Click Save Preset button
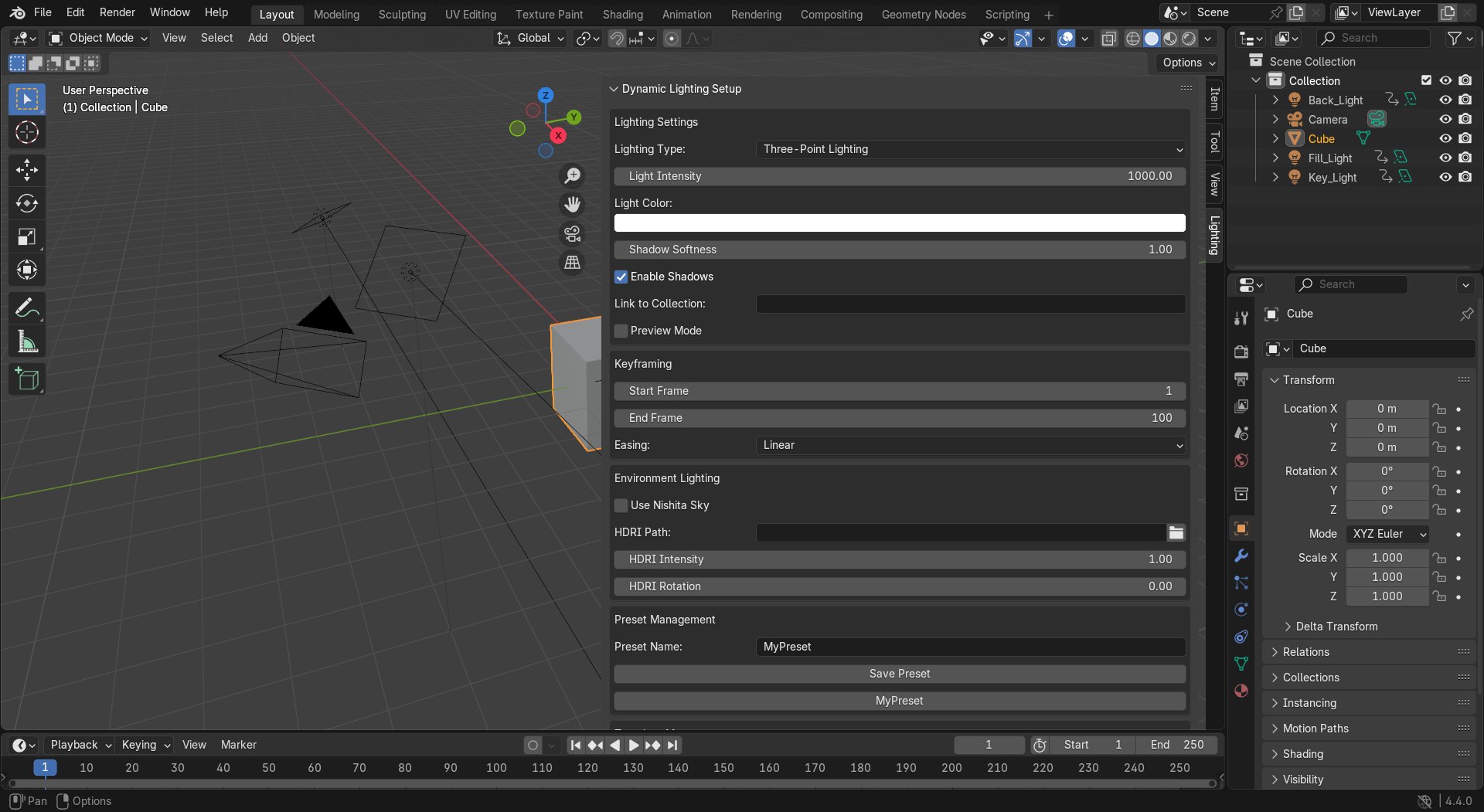Screen dimensions: 1484x812 (x=900, y=674)
